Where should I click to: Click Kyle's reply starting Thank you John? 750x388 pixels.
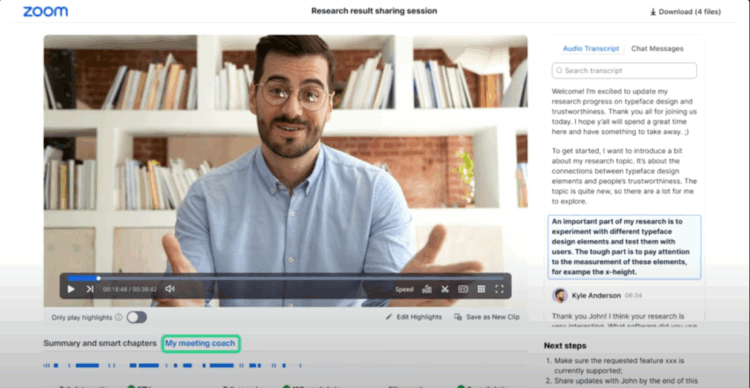click(624, 321)
